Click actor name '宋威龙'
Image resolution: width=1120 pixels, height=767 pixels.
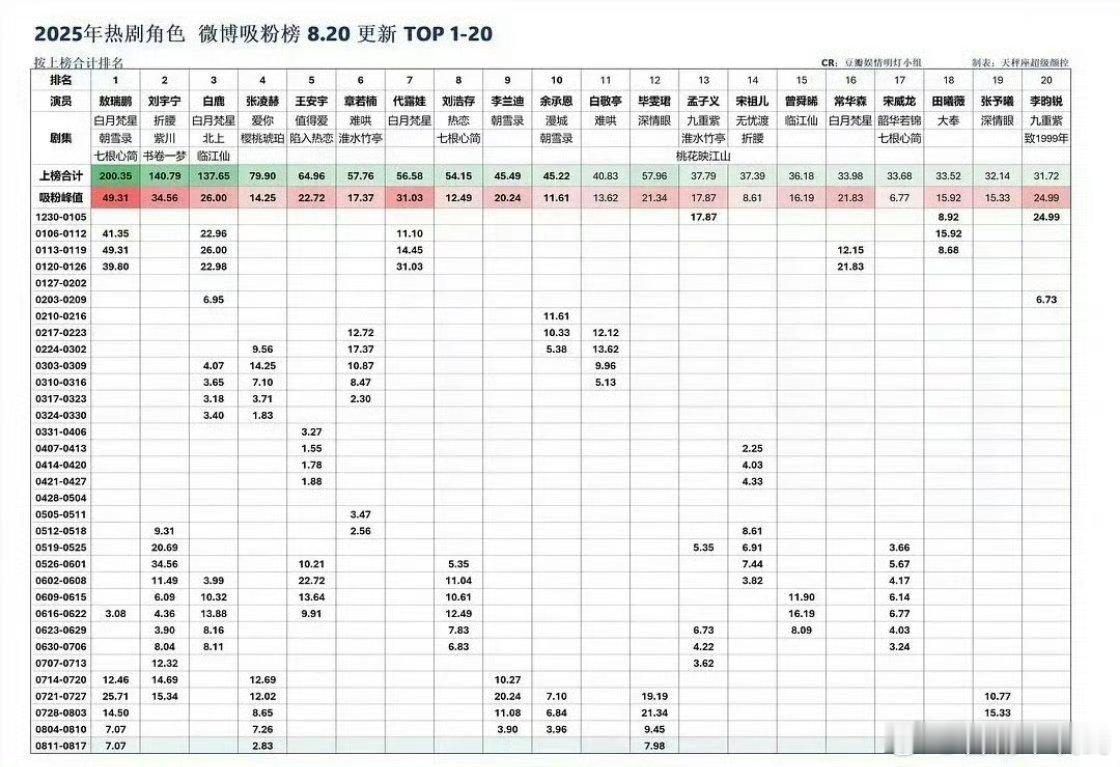click(x=899, y=101)
